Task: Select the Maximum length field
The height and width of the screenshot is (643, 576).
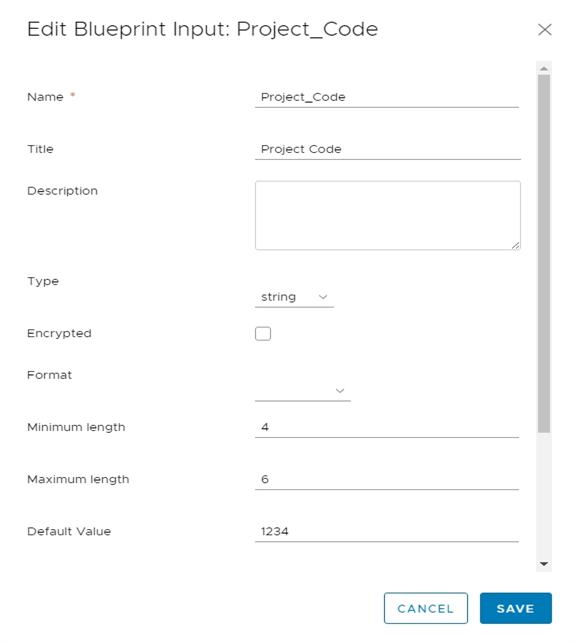Action: pyautogui.click(x=387, y=479)
